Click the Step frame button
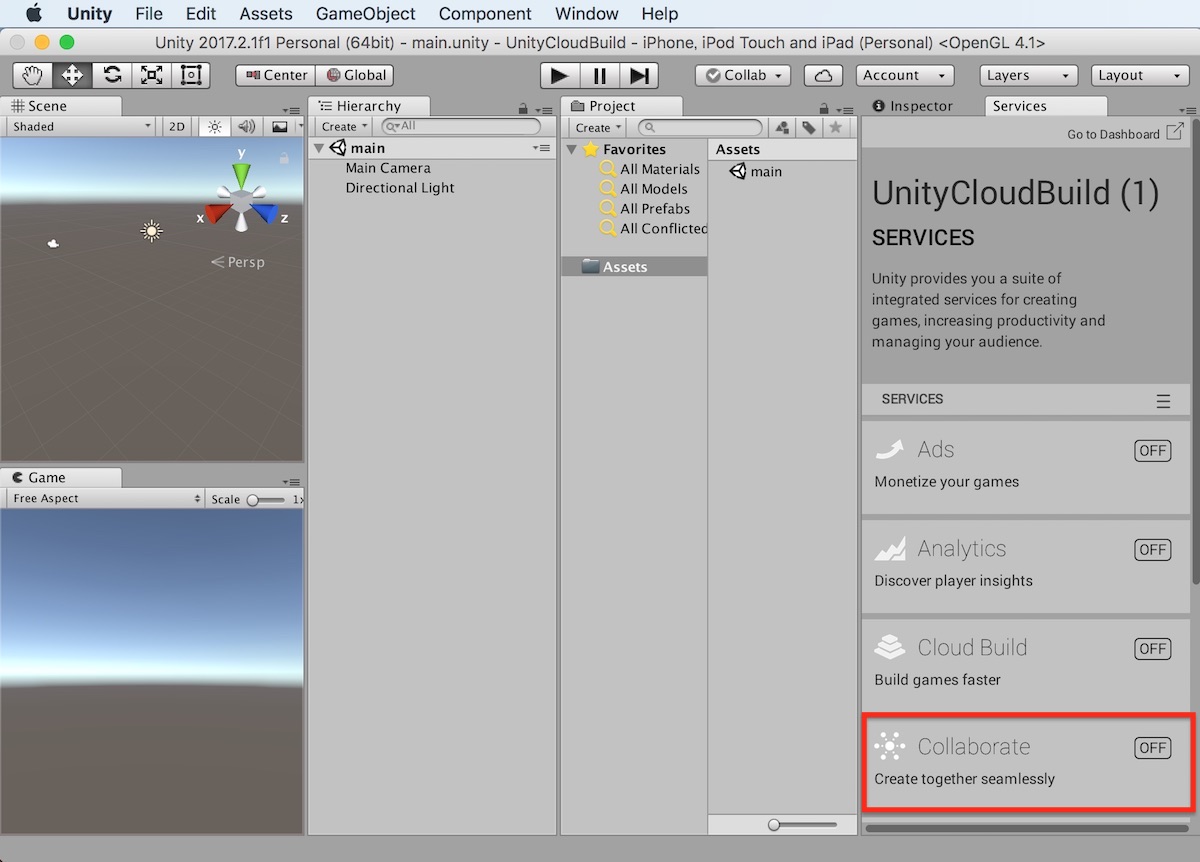 639,75
